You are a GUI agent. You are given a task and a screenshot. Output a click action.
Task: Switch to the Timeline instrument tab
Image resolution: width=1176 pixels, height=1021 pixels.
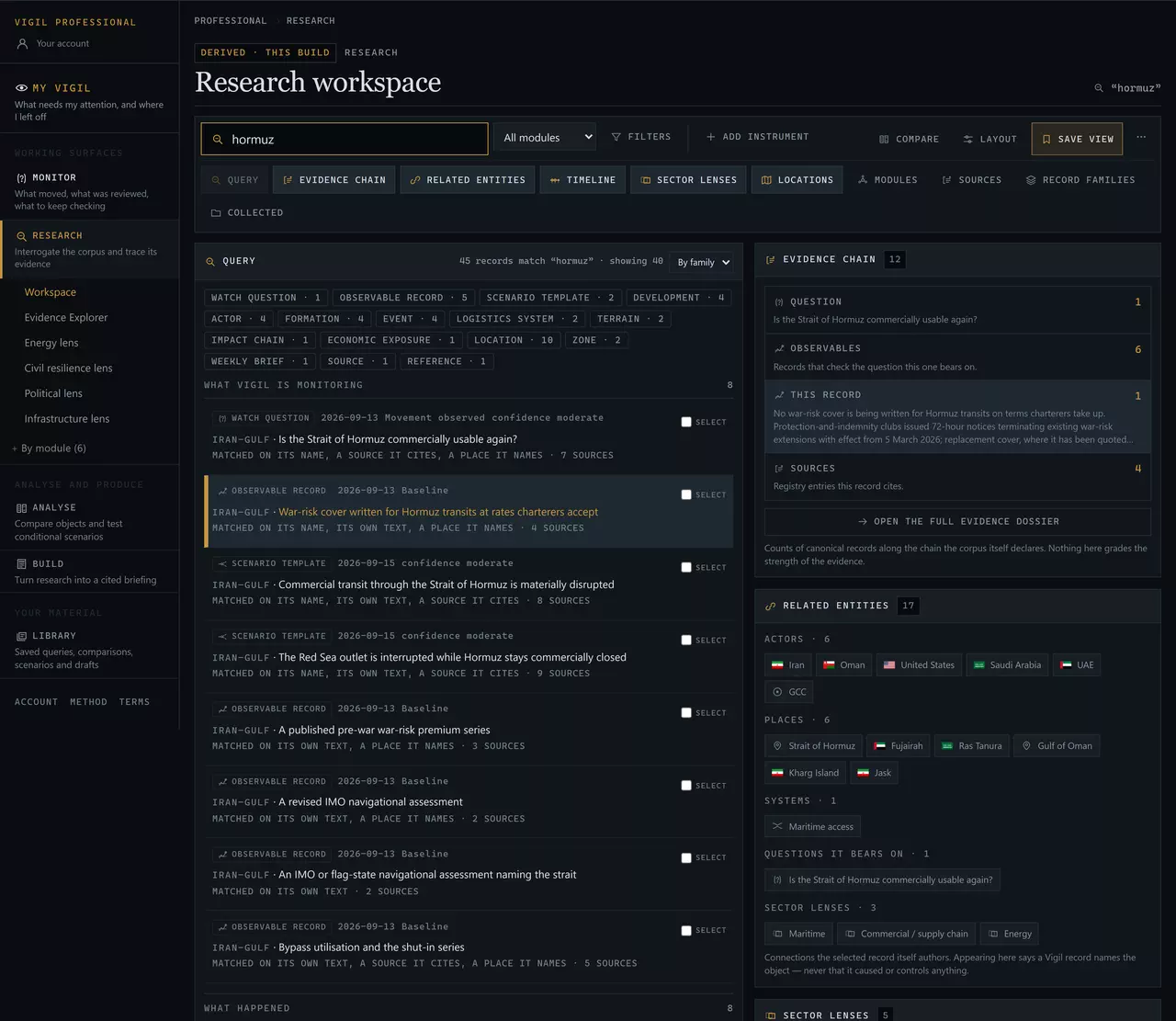tap(582, 180)
